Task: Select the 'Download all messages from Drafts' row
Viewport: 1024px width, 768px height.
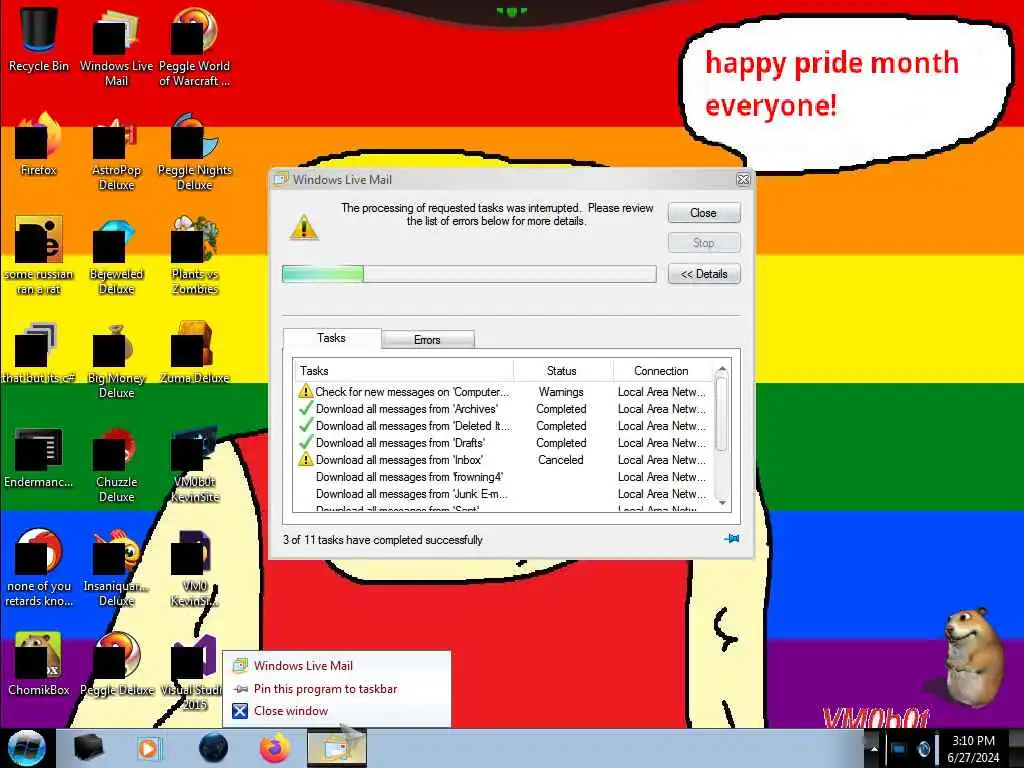Action: pos(503,443)
